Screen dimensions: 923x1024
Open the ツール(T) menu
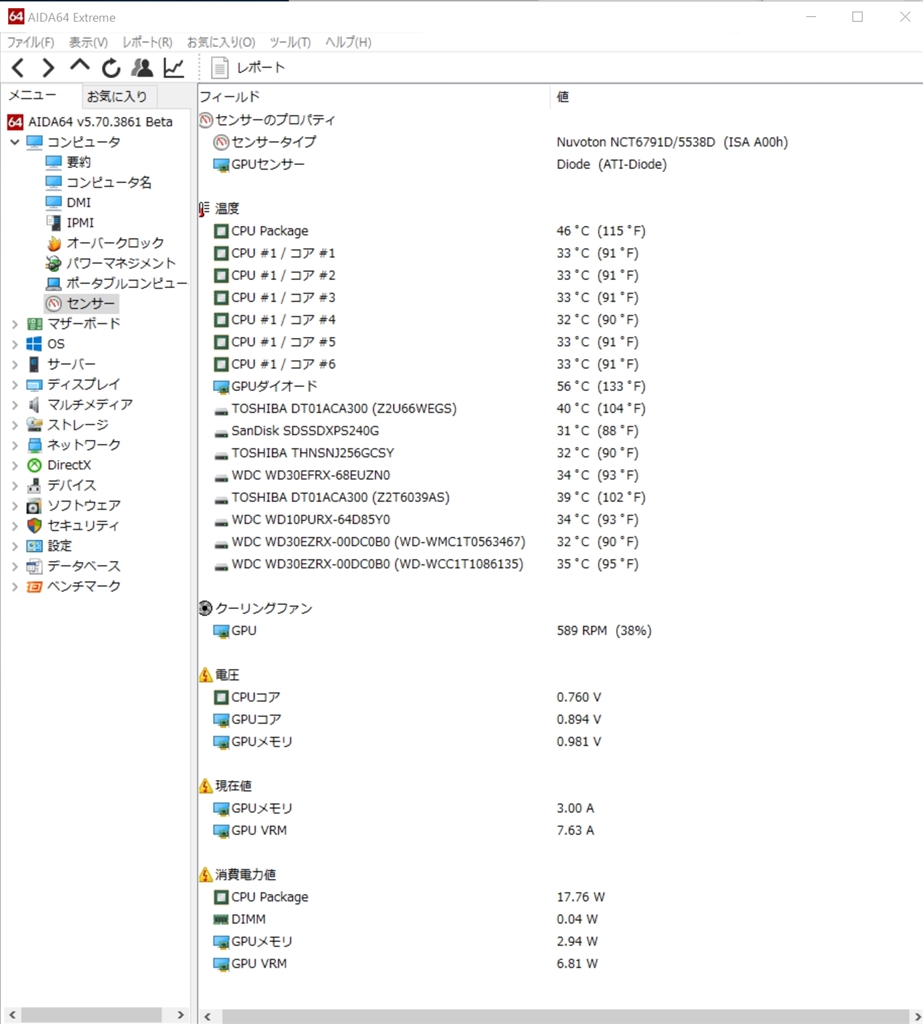click(290, 42)
